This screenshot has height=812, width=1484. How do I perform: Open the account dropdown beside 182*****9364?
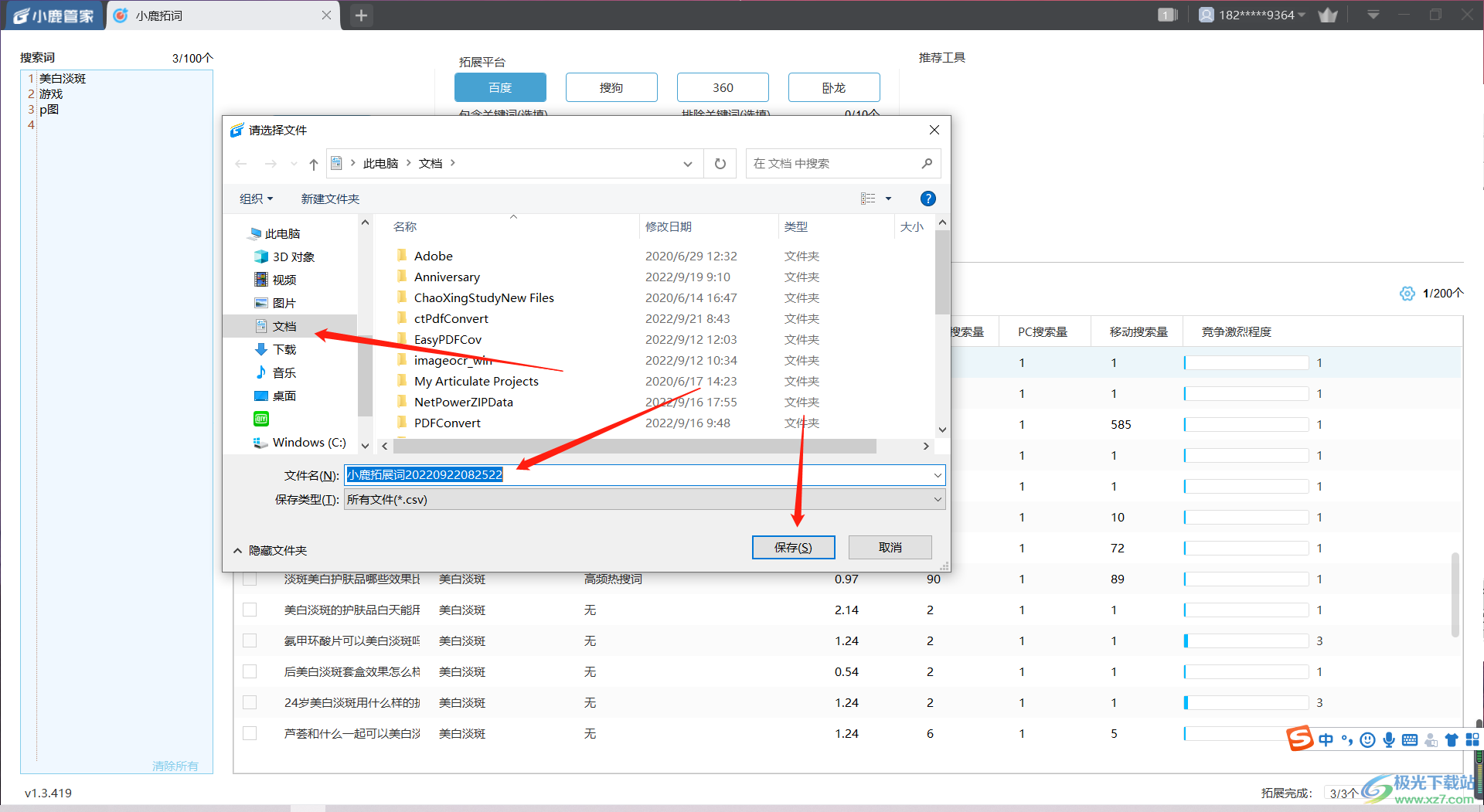tap(1302, 15)
